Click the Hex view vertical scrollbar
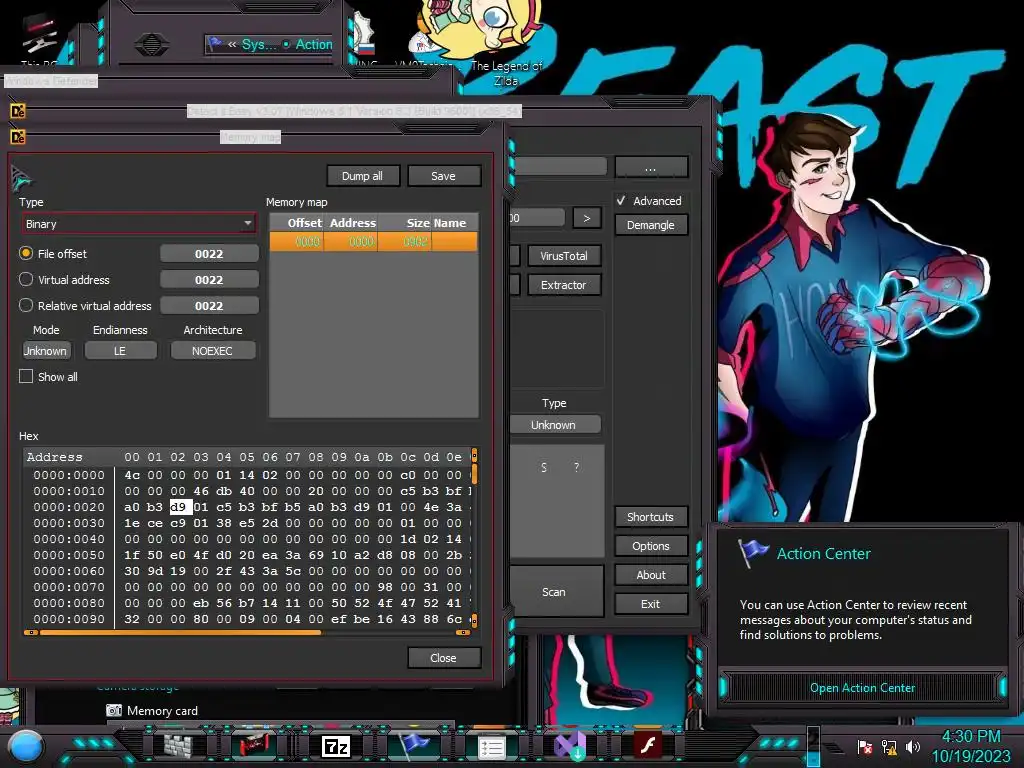The height and width of the screenshot is (768, 1024). 474,536
